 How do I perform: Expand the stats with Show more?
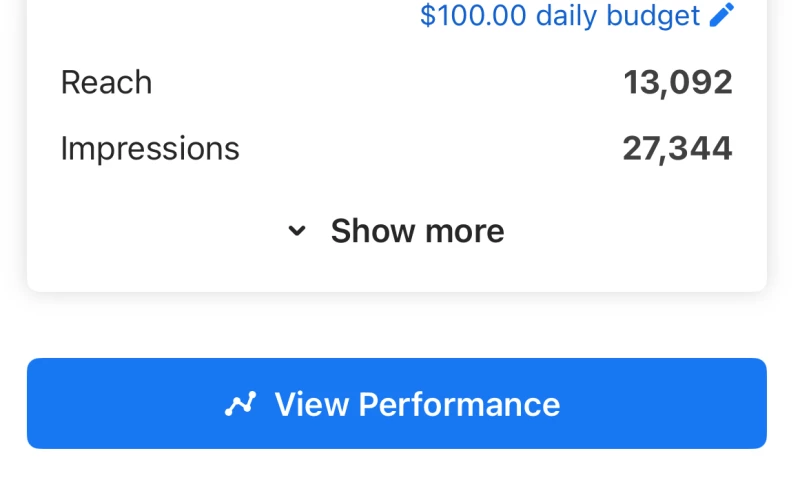click(x=416, y=231)
